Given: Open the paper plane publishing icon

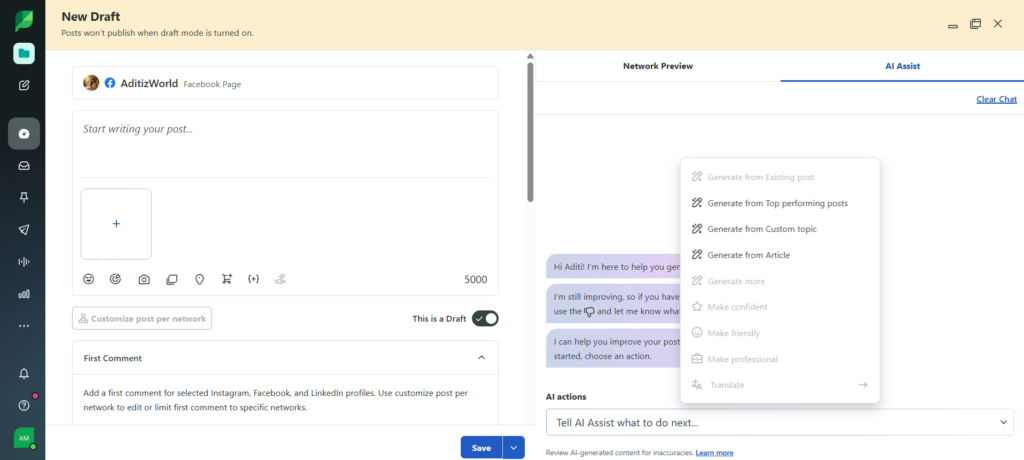Looking at the screenshot, I should (24, 230).
